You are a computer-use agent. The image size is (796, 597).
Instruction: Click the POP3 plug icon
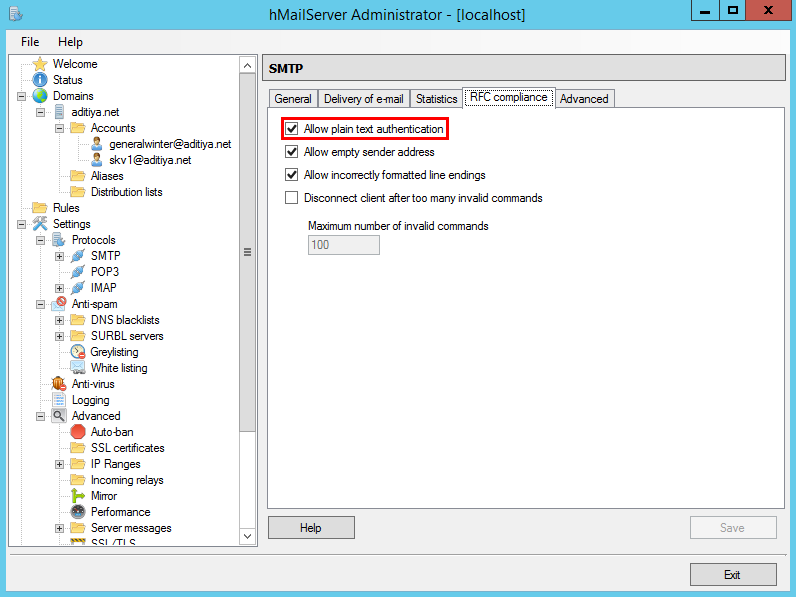click(x=78, y=272)
